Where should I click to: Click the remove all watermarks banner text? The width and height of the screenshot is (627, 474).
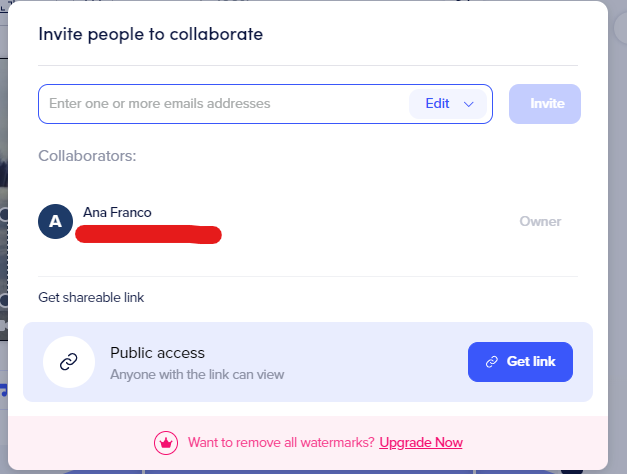pos(281,442)
